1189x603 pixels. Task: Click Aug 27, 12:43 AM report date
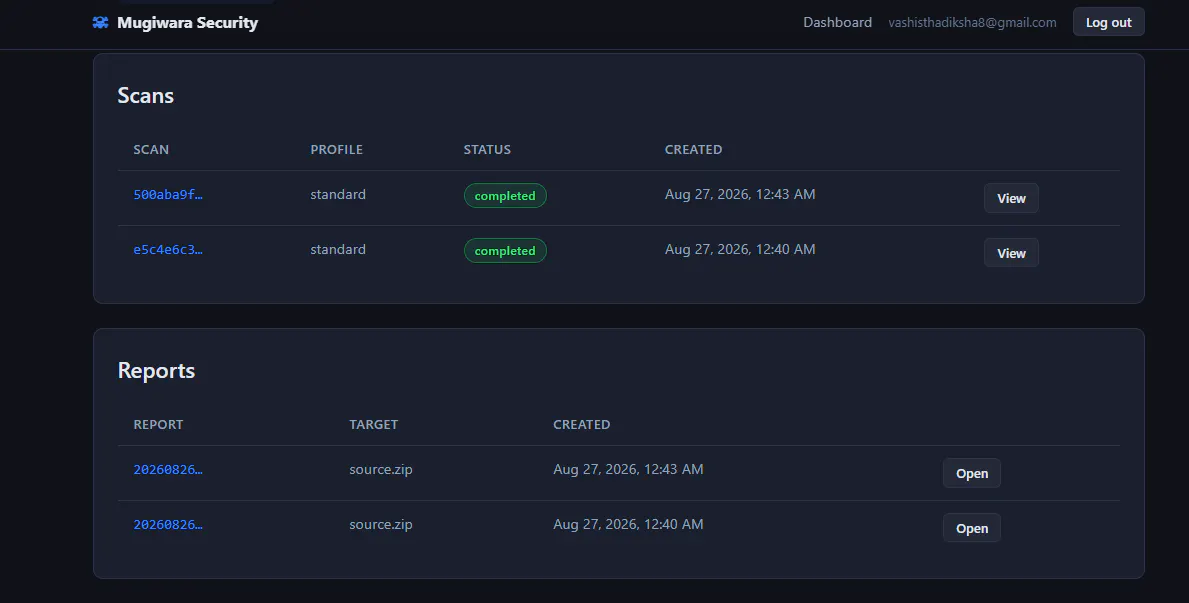628,470
